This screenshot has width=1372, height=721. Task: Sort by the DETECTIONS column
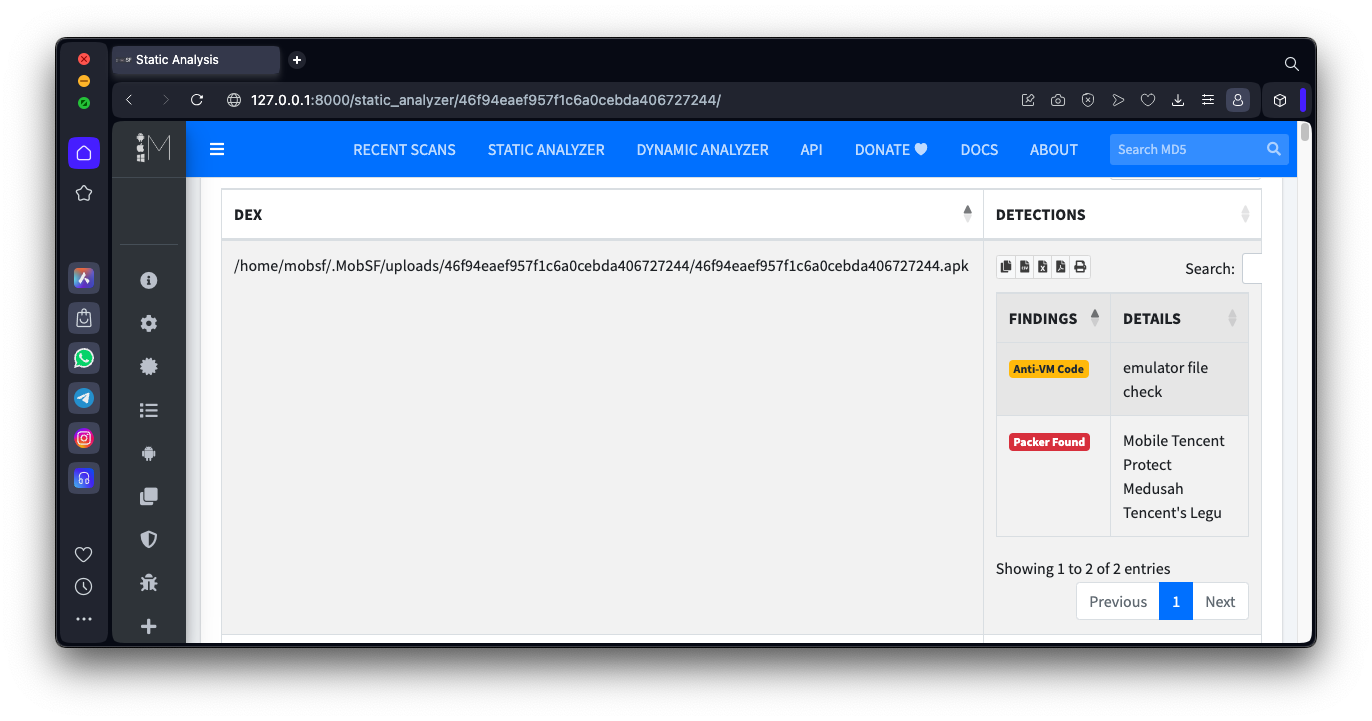click(1122, 215)
